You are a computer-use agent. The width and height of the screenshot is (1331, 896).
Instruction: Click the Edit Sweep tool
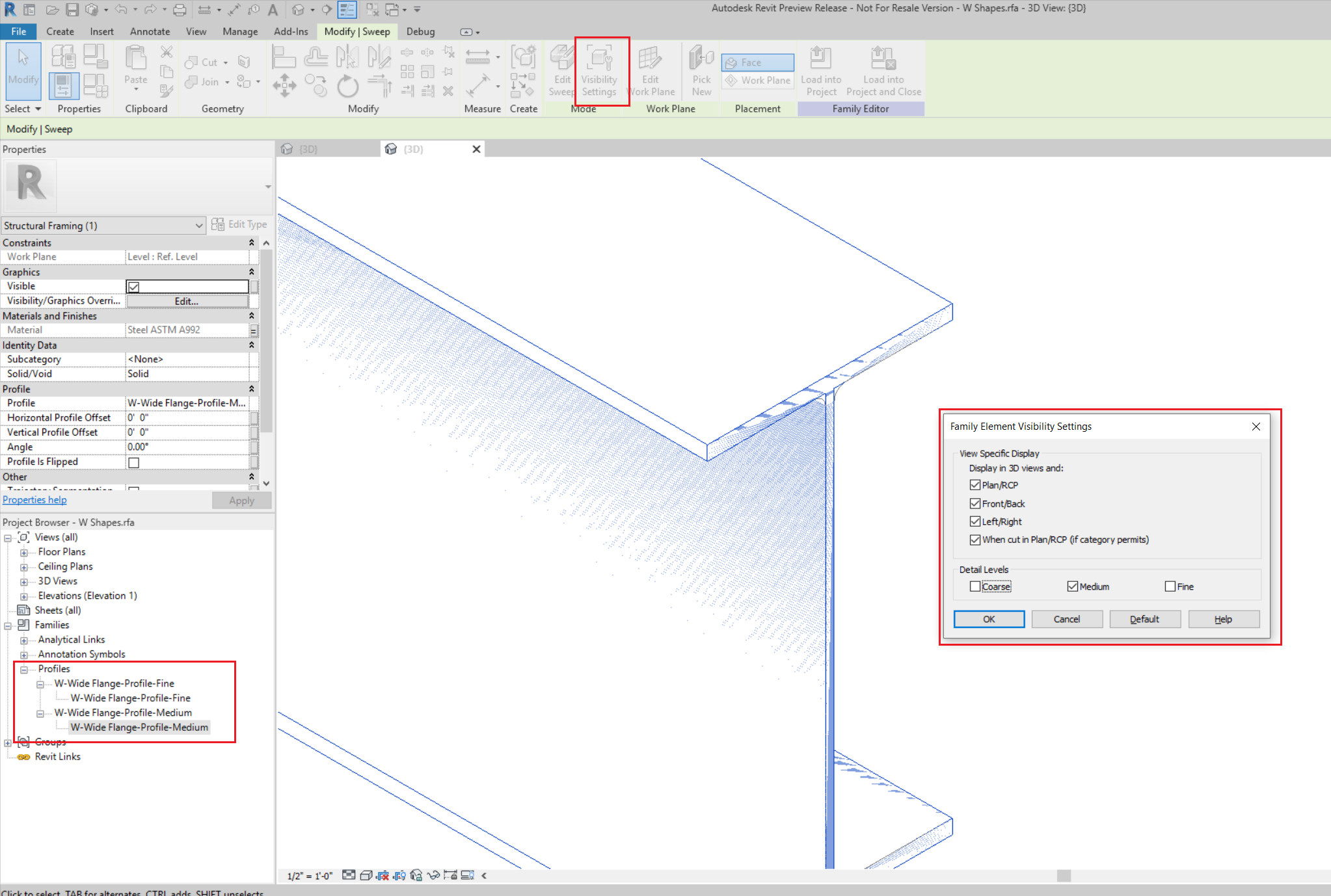[x=562, y=71]
